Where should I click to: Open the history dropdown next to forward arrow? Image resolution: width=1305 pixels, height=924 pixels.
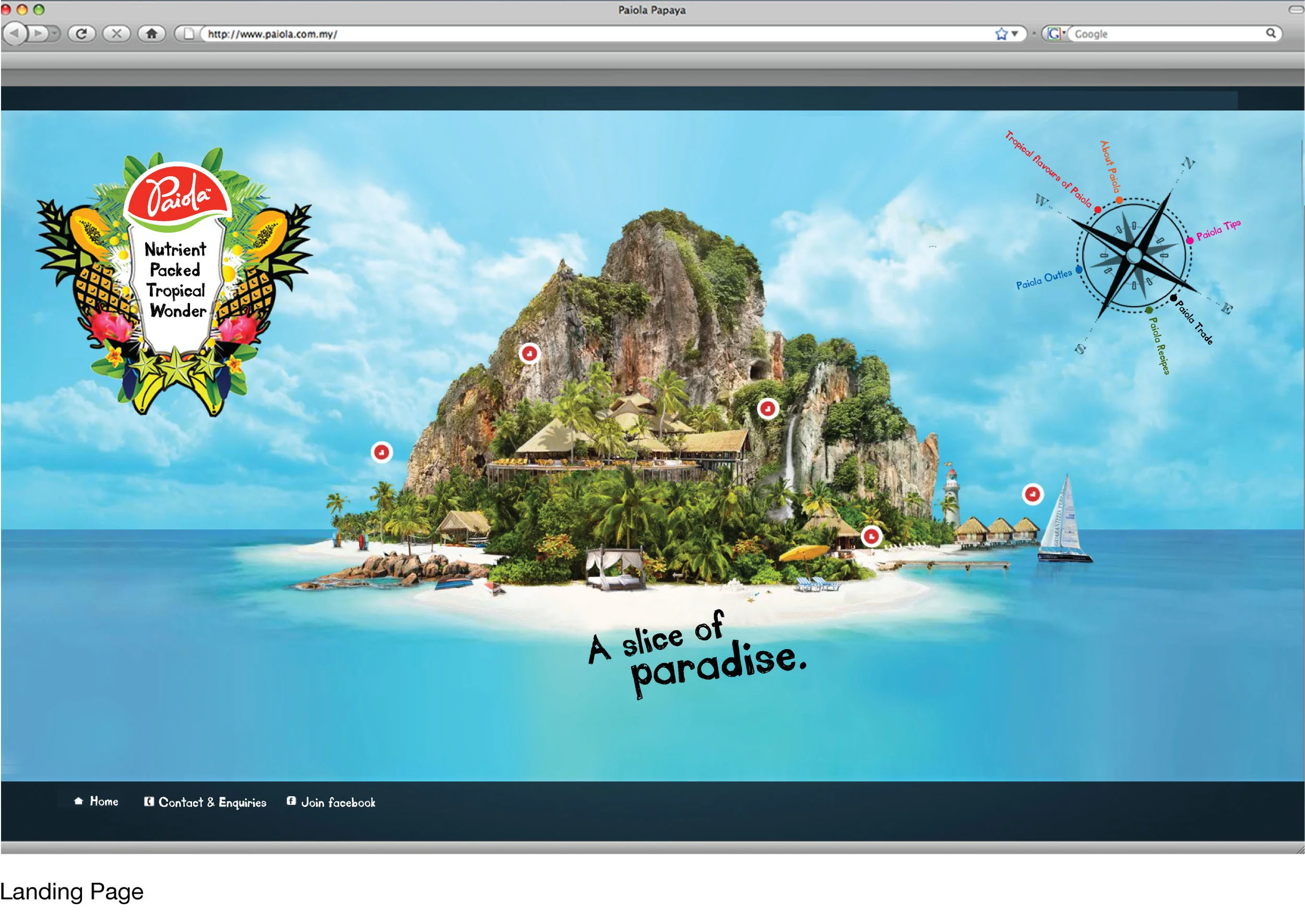[54, 33]
